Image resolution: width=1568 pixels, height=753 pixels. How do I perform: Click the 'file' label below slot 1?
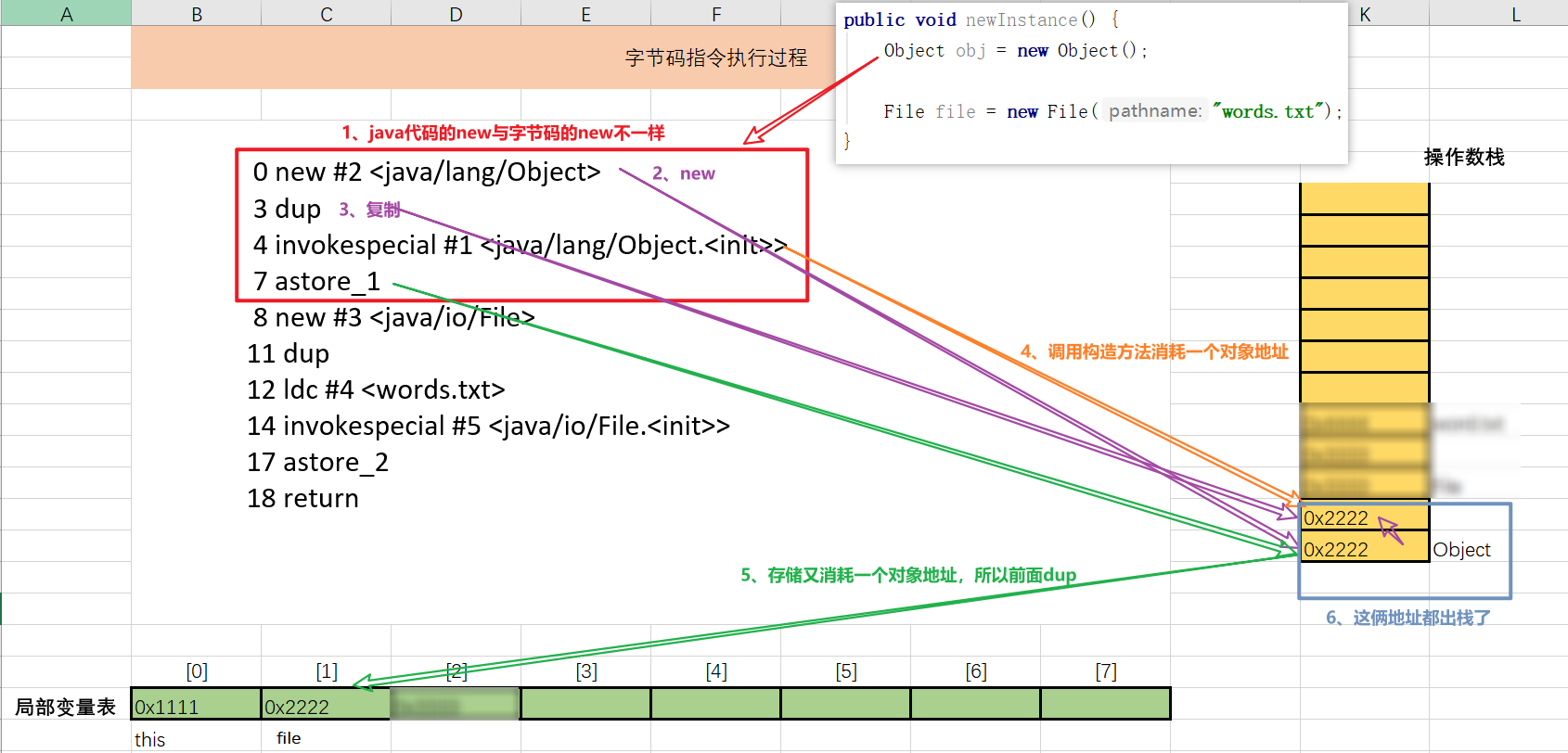point(289,738)
